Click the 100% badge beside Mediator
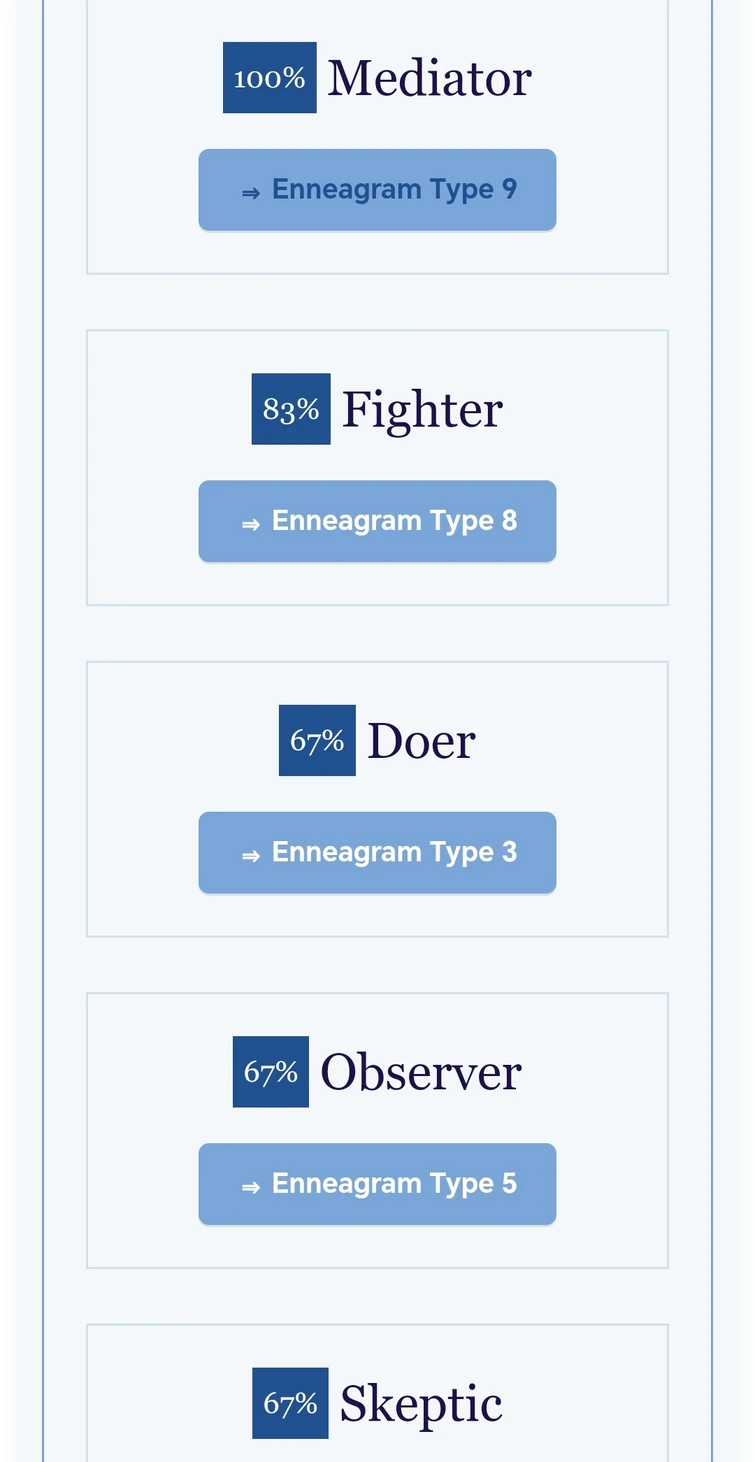The height and width of the screenshot is (1462, 755). (269, 78)
